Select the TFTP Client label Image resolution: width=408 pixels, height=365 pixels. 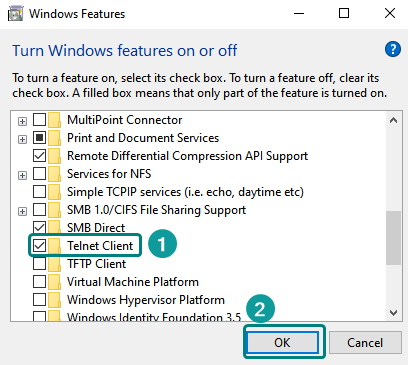tap(97, 264)
